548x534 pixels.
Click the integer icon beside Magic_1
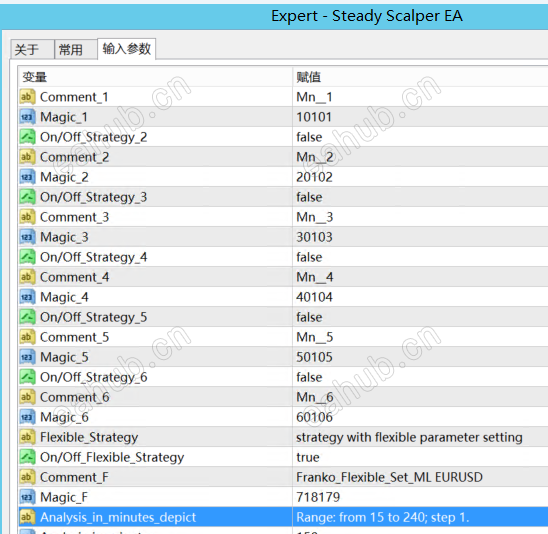click(27, 117)
